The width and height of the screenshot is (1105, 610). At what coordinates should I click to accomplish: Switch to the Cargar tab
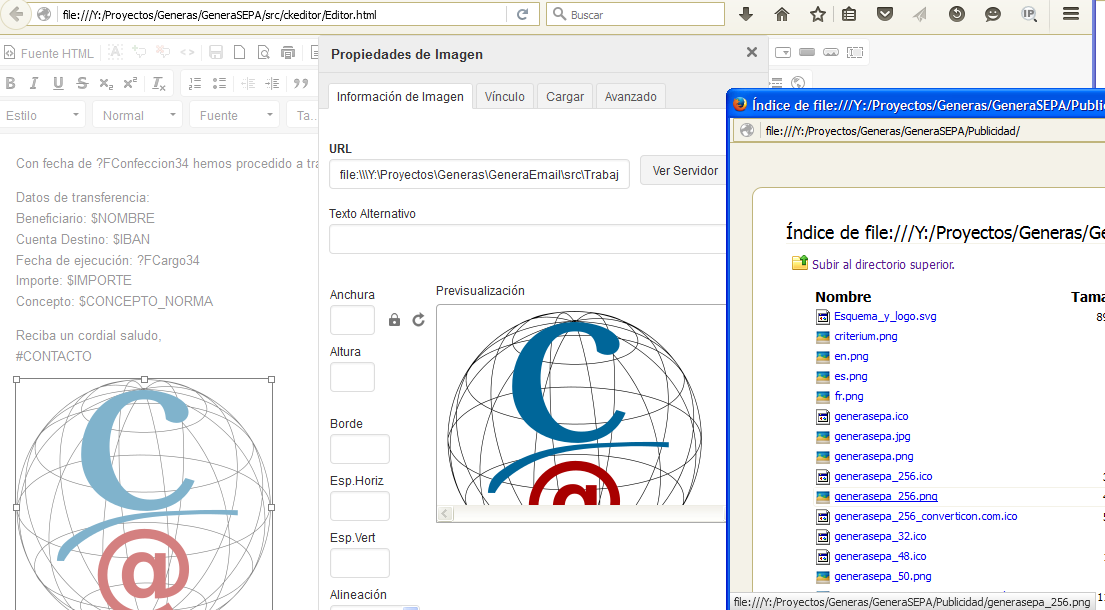pyautogui.click(x=565, y=97)
